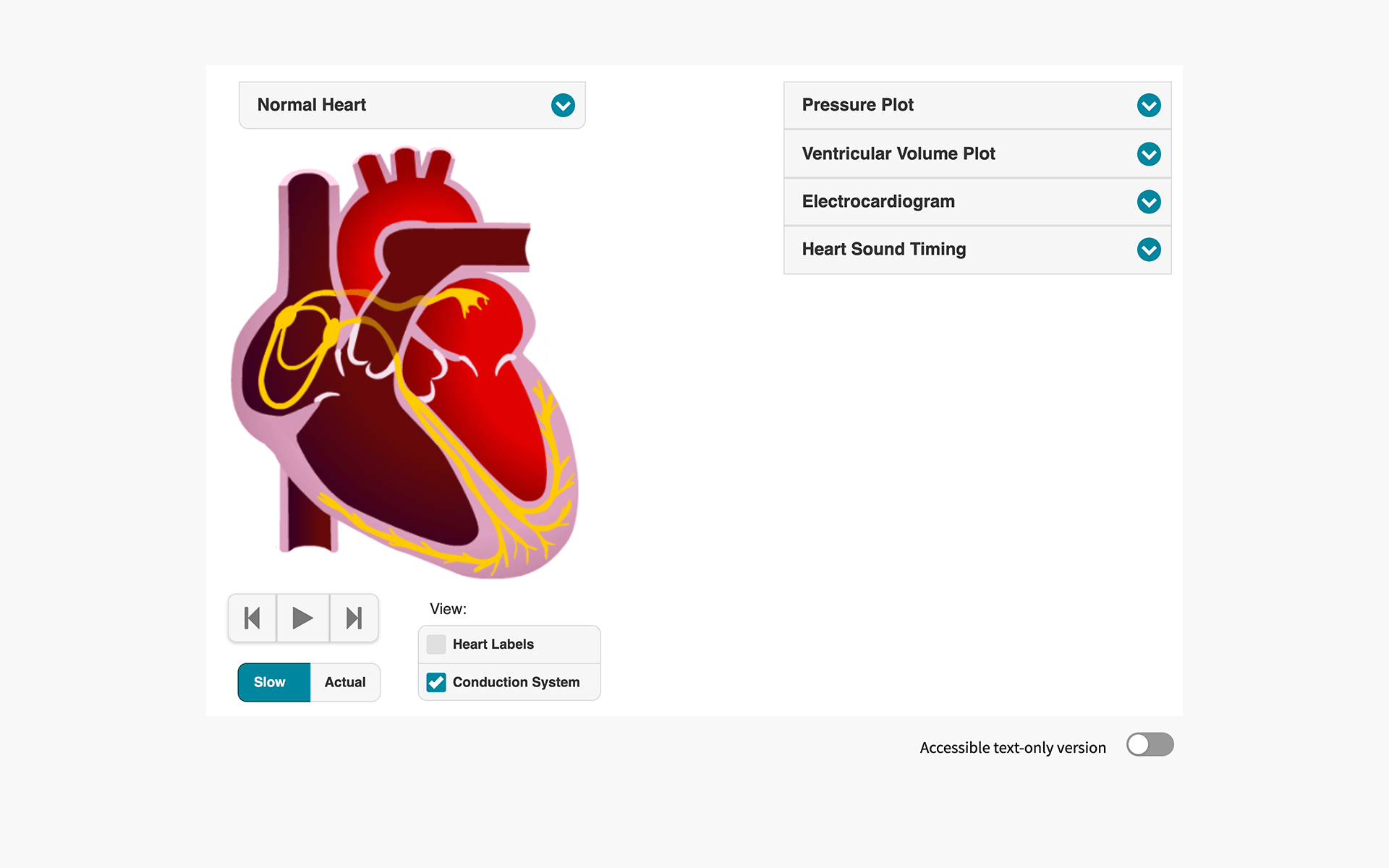Toggle the Accessible text-only version switch

[x=1149, y=745]
